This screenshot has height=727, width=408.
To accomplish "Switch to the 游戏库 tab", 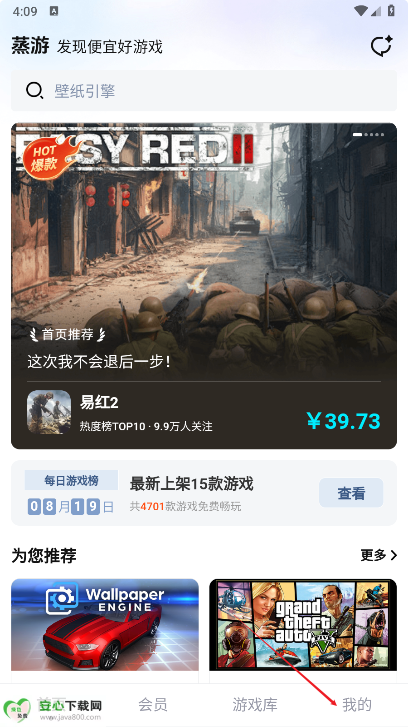I will (x=255, y=705).
